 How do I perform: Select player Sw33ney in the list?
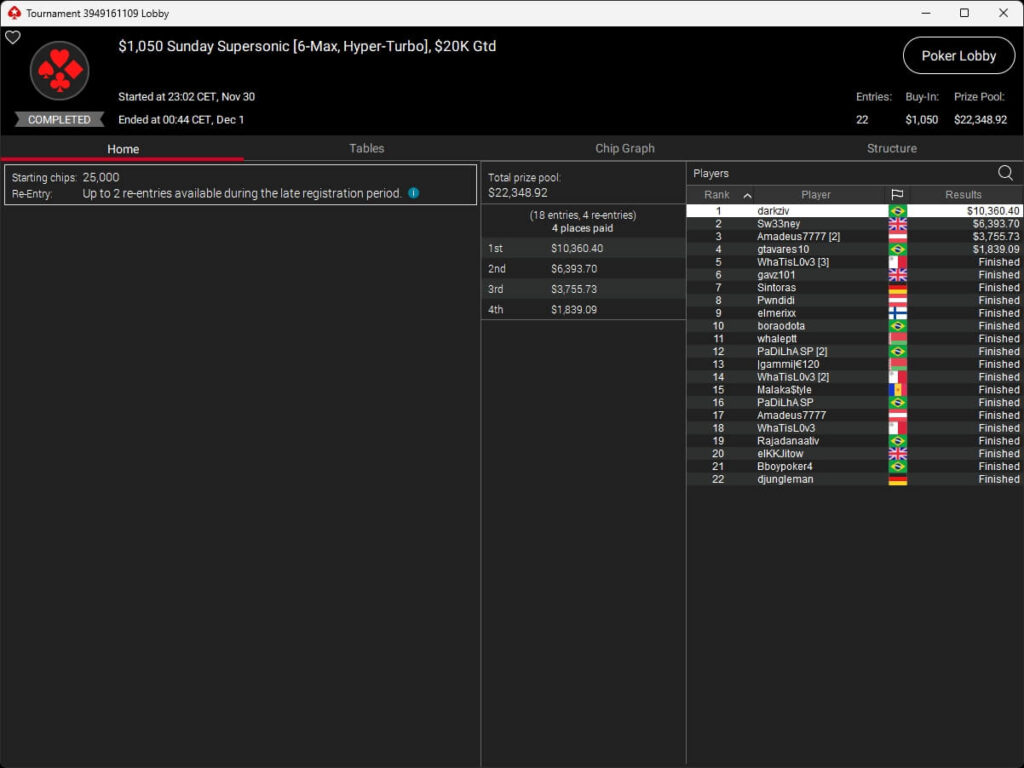778,224
